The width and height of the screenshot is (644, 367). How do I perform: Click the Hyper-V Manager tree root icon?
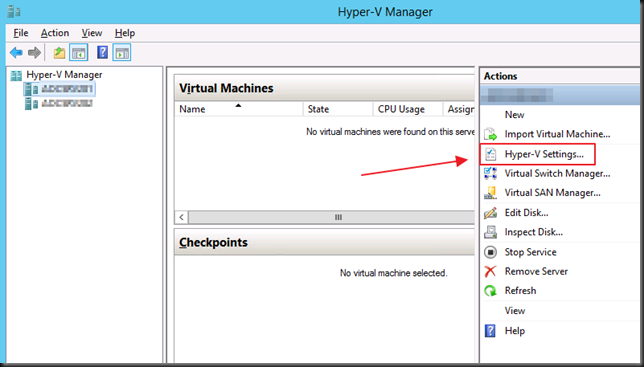[16, 75]
